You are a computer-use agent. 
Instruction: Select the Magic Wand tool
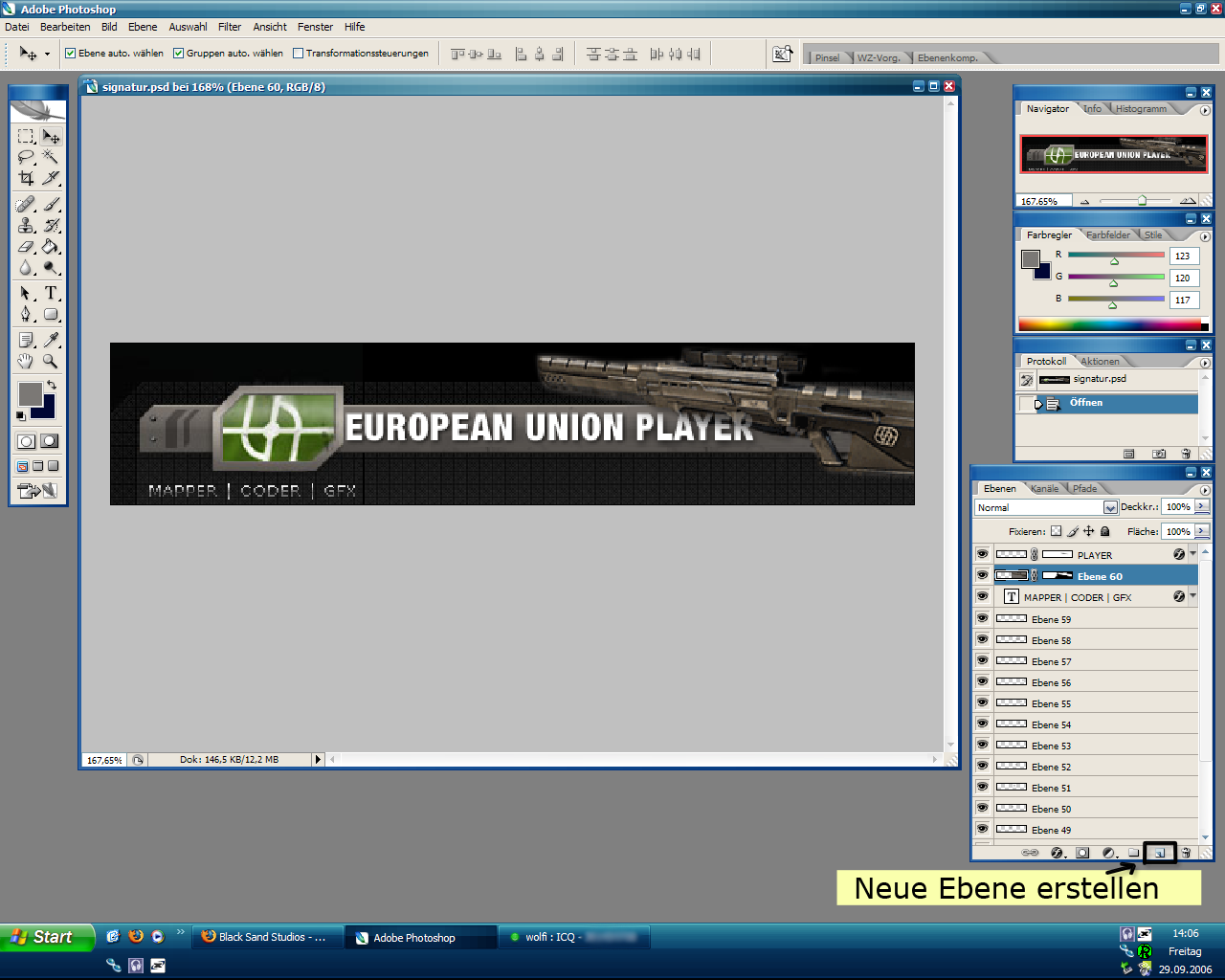click(x=51, y=157)
